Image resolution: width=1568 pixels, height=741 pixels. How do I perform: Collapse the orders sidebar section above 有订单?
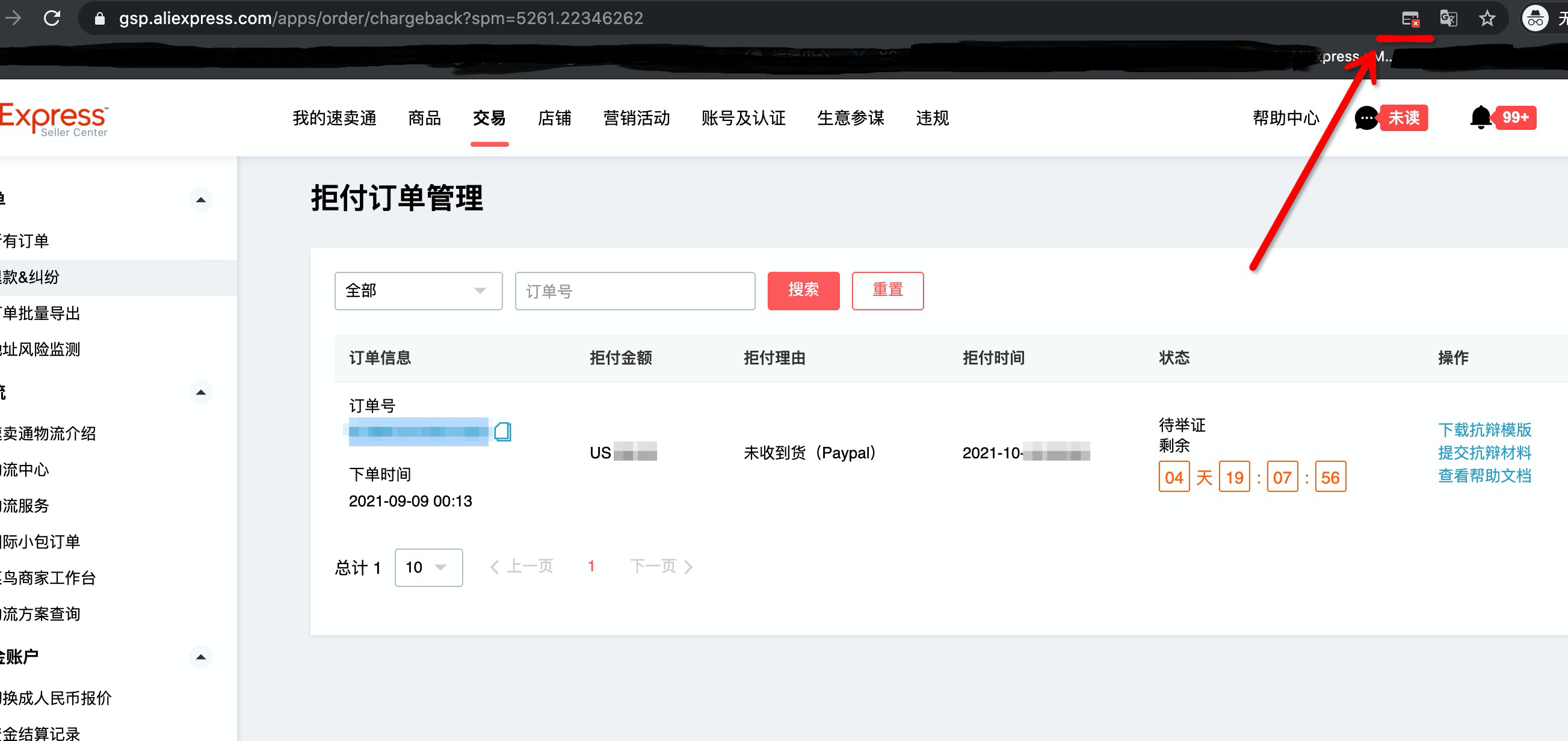pos(200,200)
